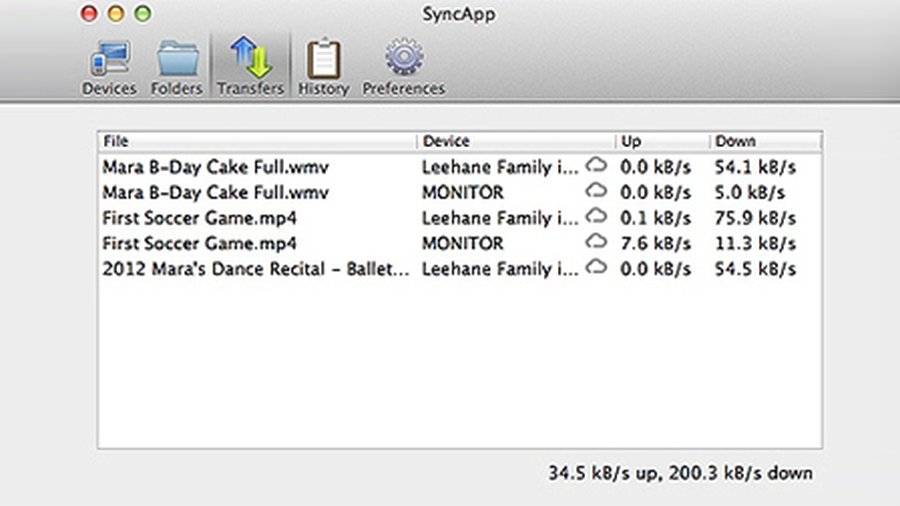Image resolution: width=900 pixels, height=506 pixels.
Task: Sort transfers by the File column header
Action: 256,141
